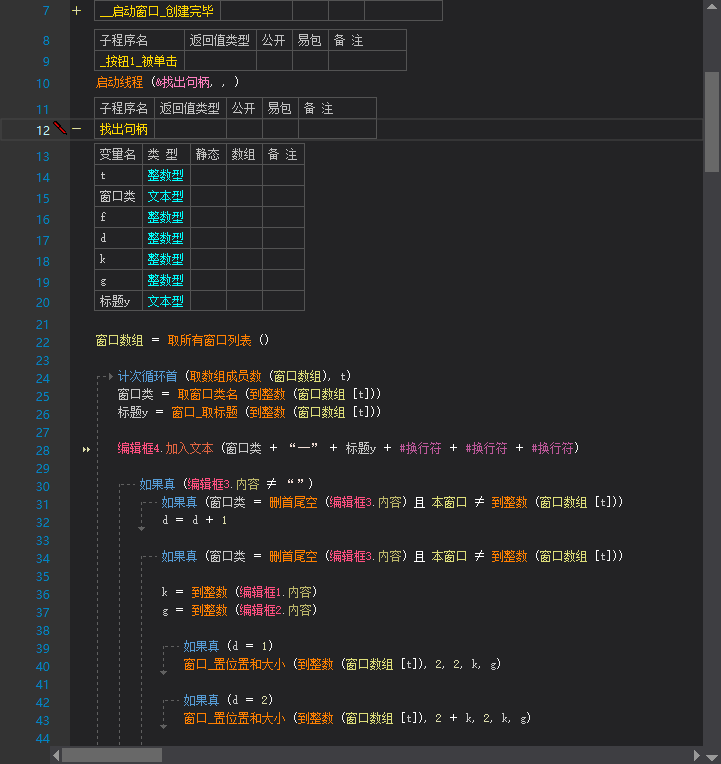The image size is (721, 764).
Task: Click 取所有窗口列表 call on line 22
Action: pos(209,340)
